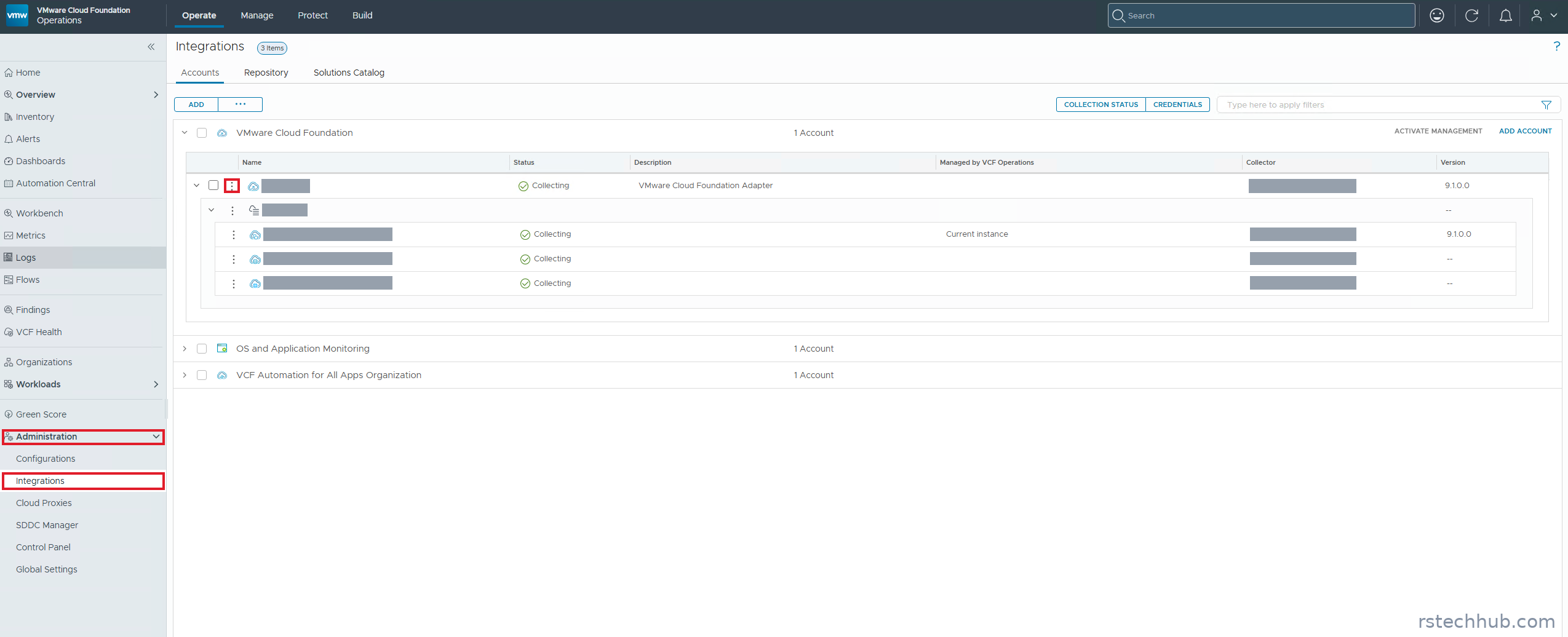Collapse the VMware Cloud Foundation group
The width and height of the screenshot is (1568, 637).
185,133
